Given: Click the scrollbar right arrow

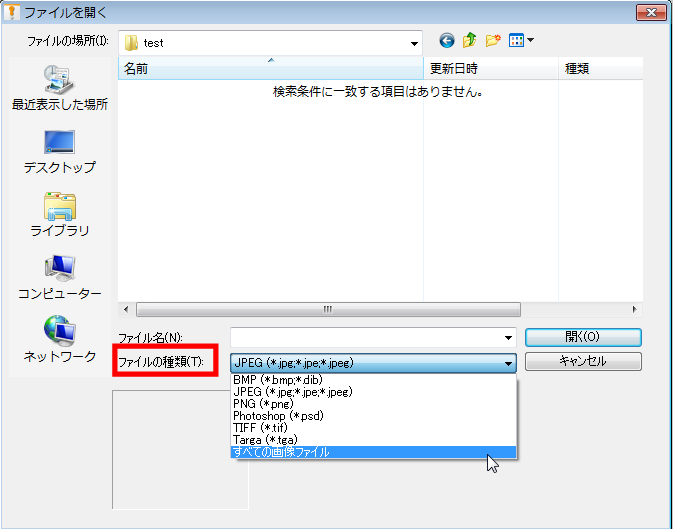Looking at the screenshot, I should click(x=635, y=309).
